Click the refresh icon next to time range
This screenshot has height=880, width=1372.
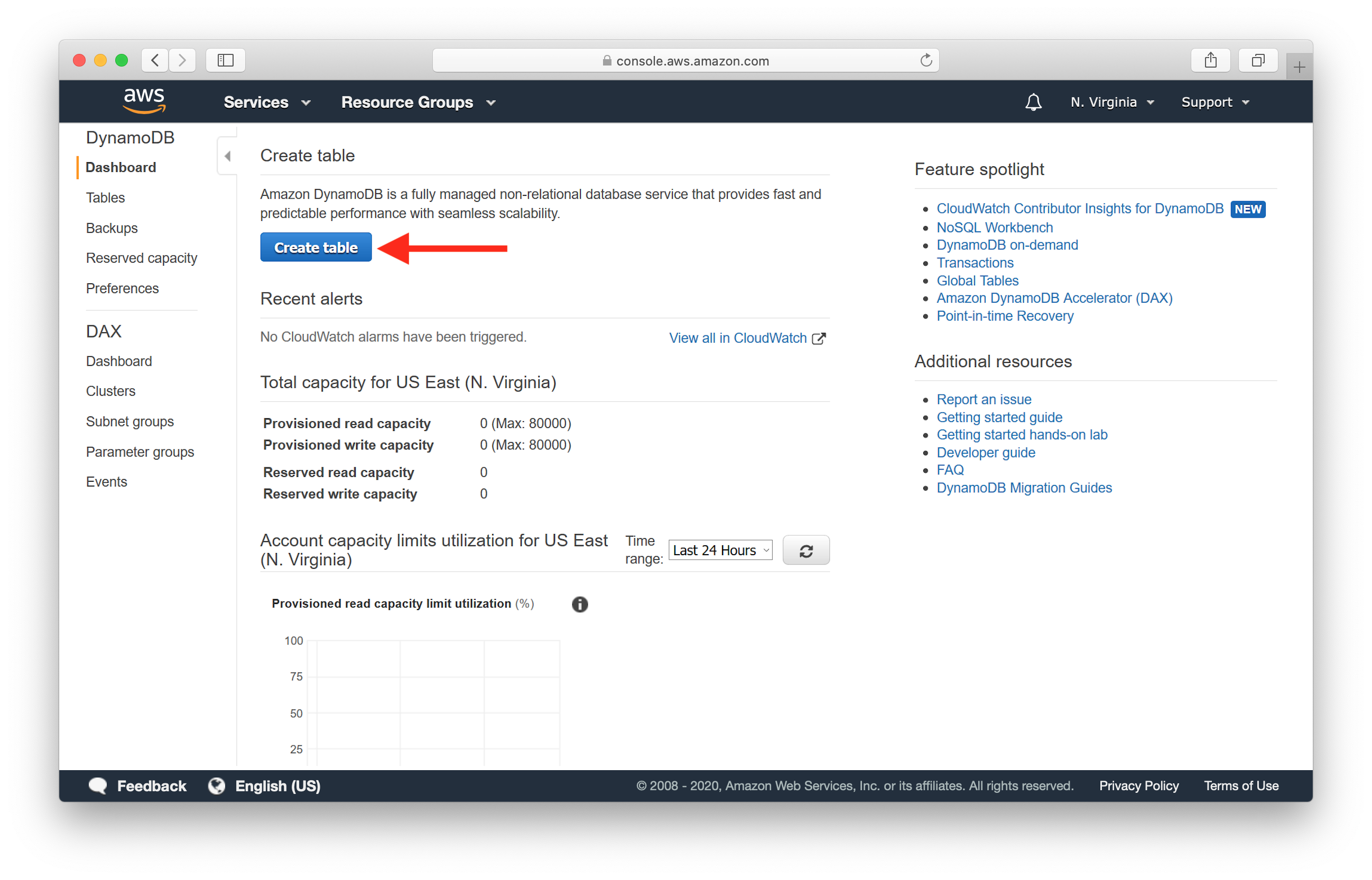[x=807, y=549]
